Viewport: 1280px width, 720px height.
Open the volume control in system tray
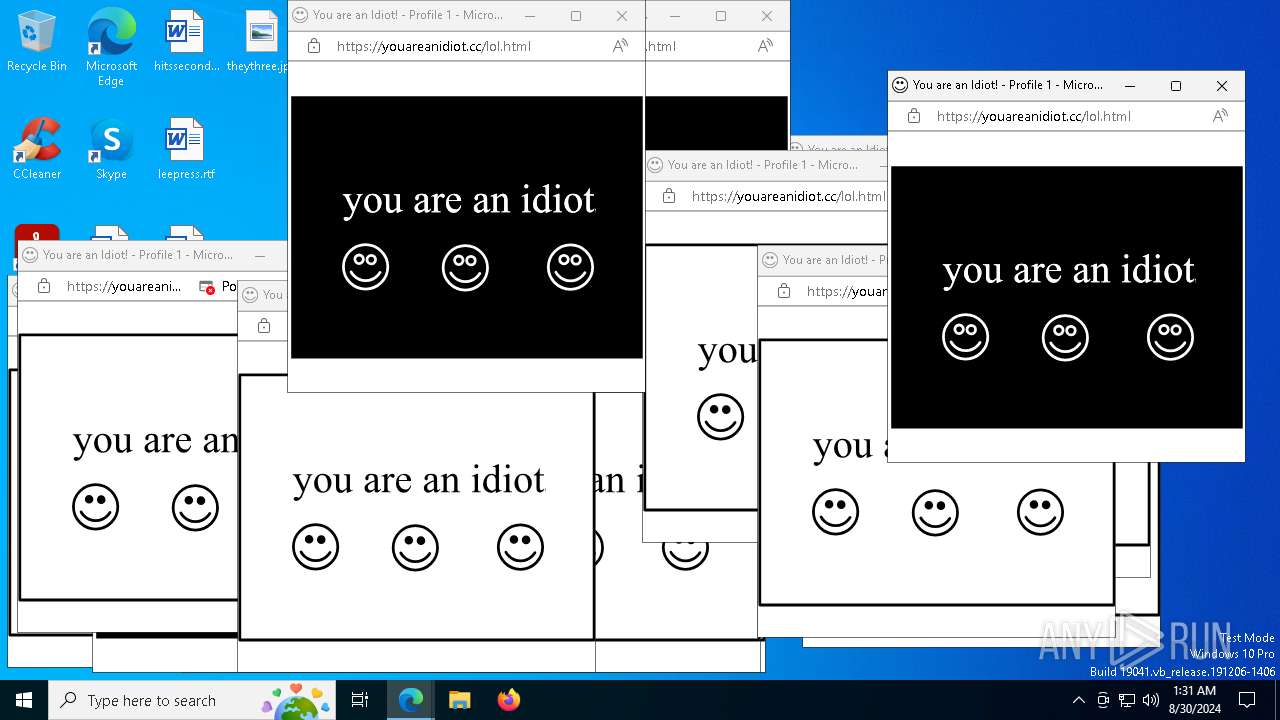tap(1151, 700)
